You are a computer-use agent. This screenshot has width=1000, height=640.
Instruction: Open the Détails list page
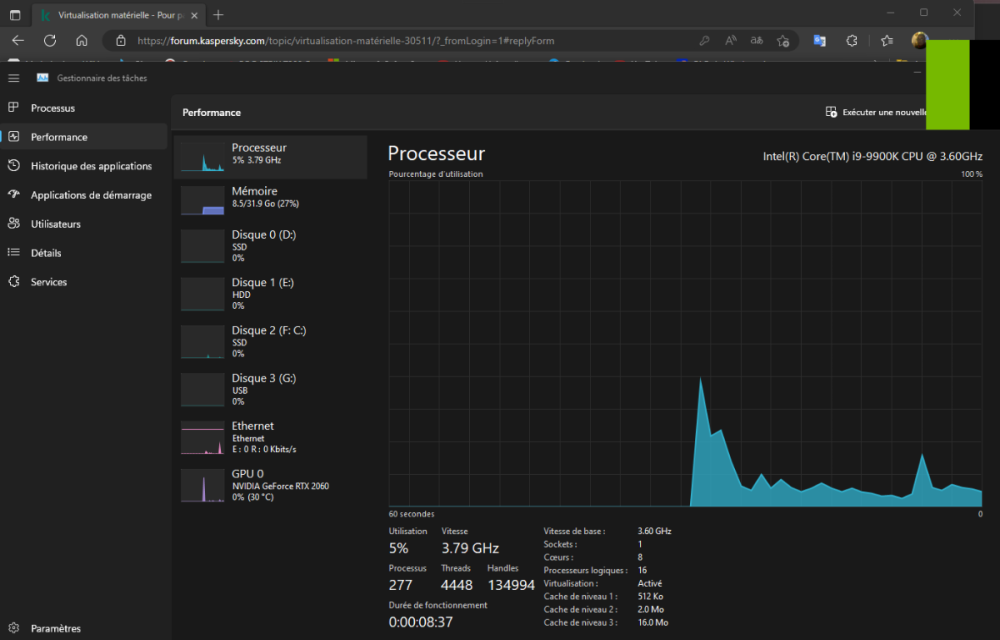(x=45, y=253)
